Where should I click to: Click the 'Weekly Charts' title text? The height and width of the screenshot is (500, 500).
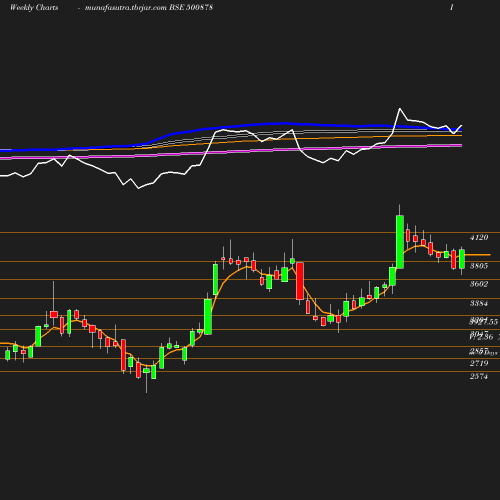[34, 8]
